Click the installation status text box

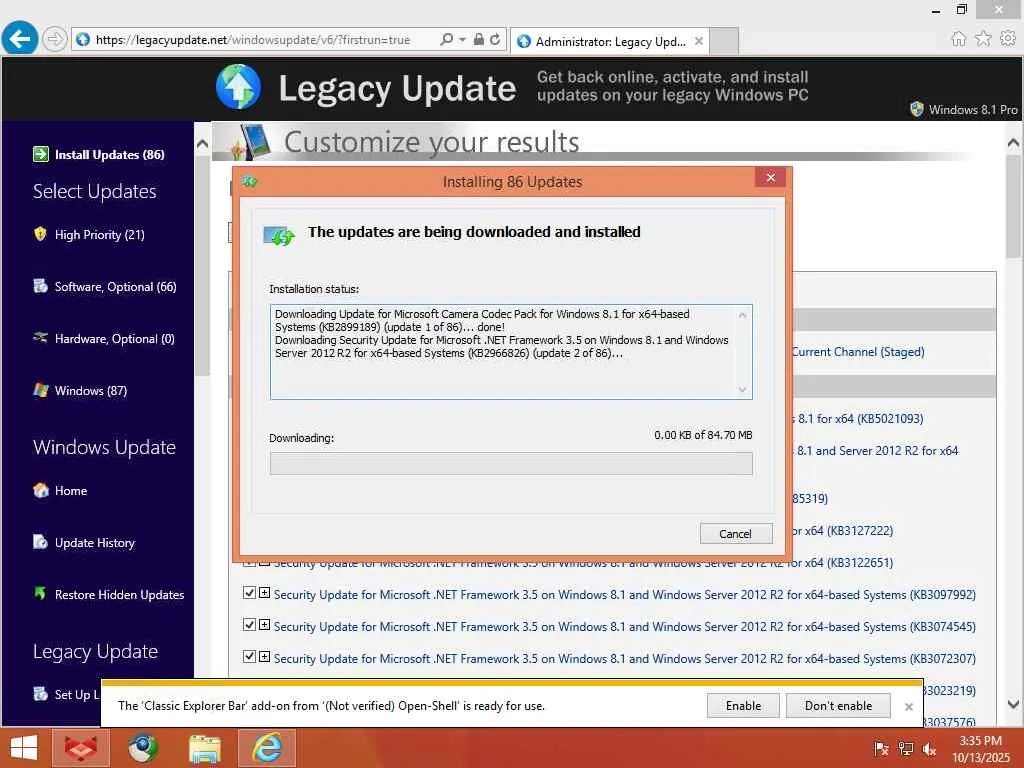tap(511, 352)
